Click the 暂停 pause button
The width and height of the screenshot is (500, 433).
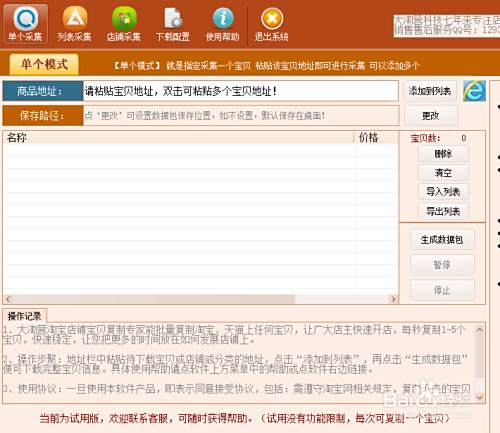[442, 265]
